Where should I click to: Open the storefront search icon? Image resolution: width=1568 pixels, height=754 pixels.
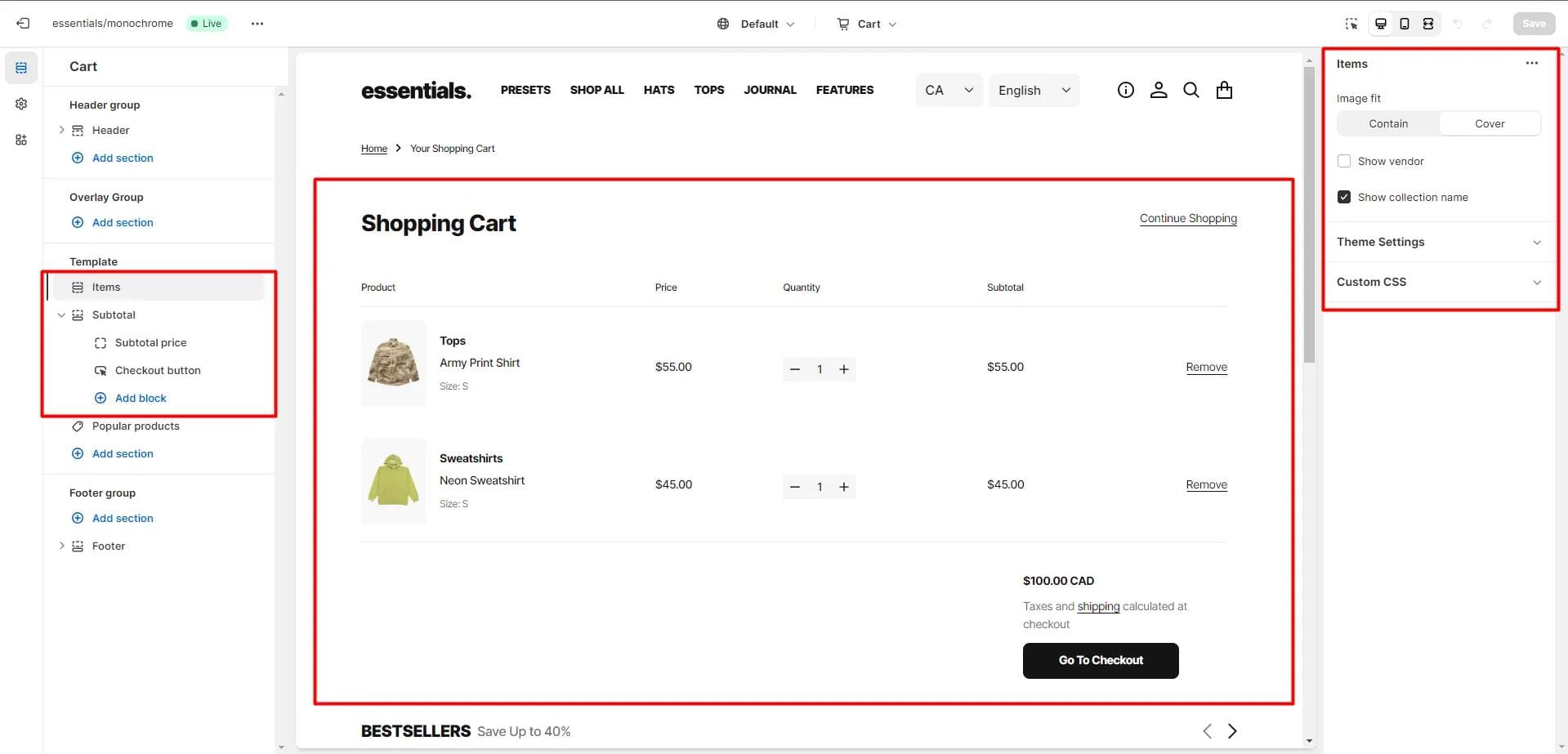pyautogui.click(x=1191, y=90)
